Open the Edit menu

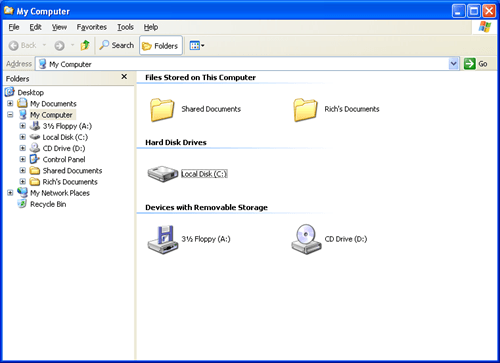tap(35, 27)
